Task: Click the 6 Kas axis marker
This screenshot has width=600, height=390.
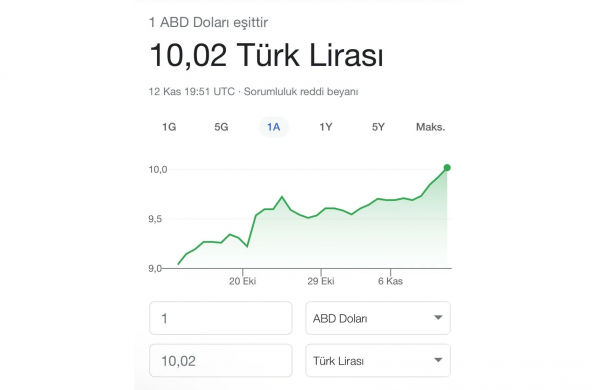Action: click(x=390, y=281)
